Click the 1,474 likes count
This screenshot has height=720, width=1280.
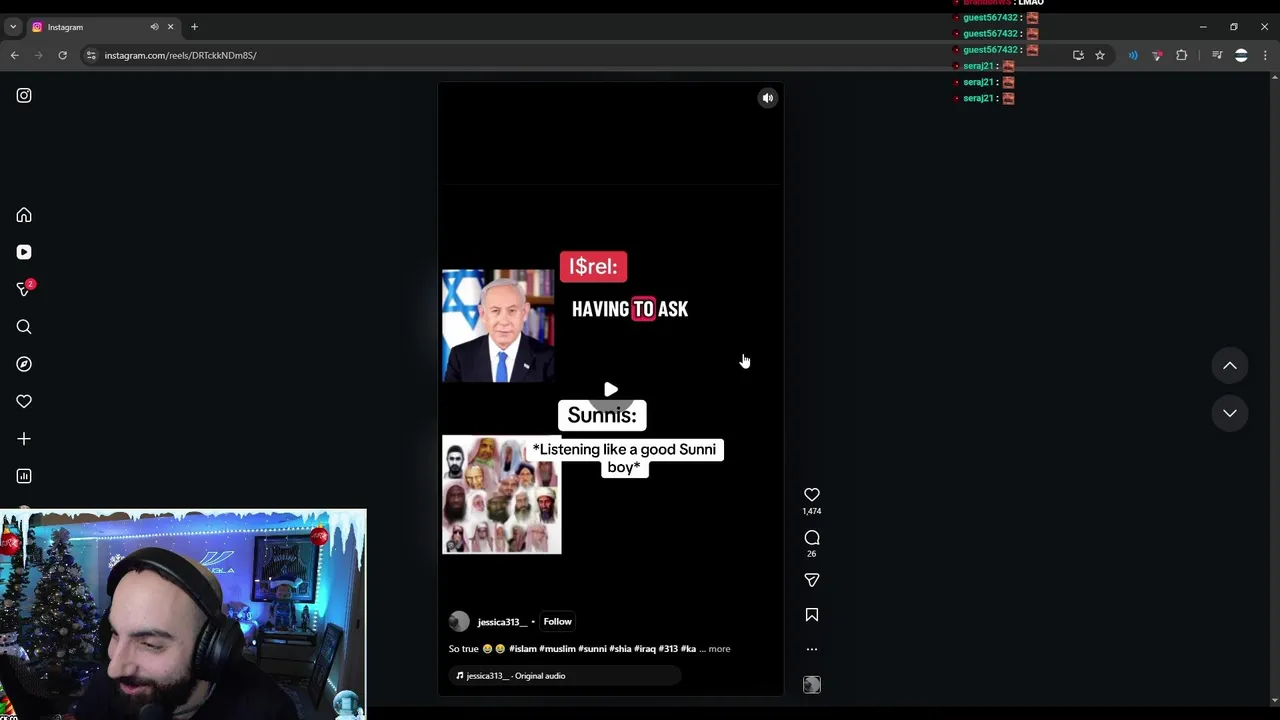(x=812, y=511)
